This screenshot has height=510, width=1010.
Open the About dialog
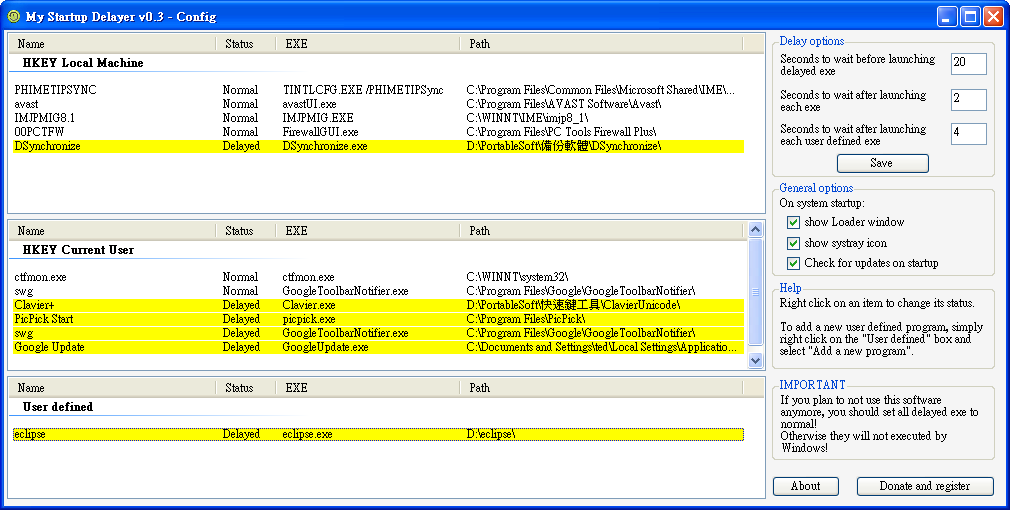(806, 487)
